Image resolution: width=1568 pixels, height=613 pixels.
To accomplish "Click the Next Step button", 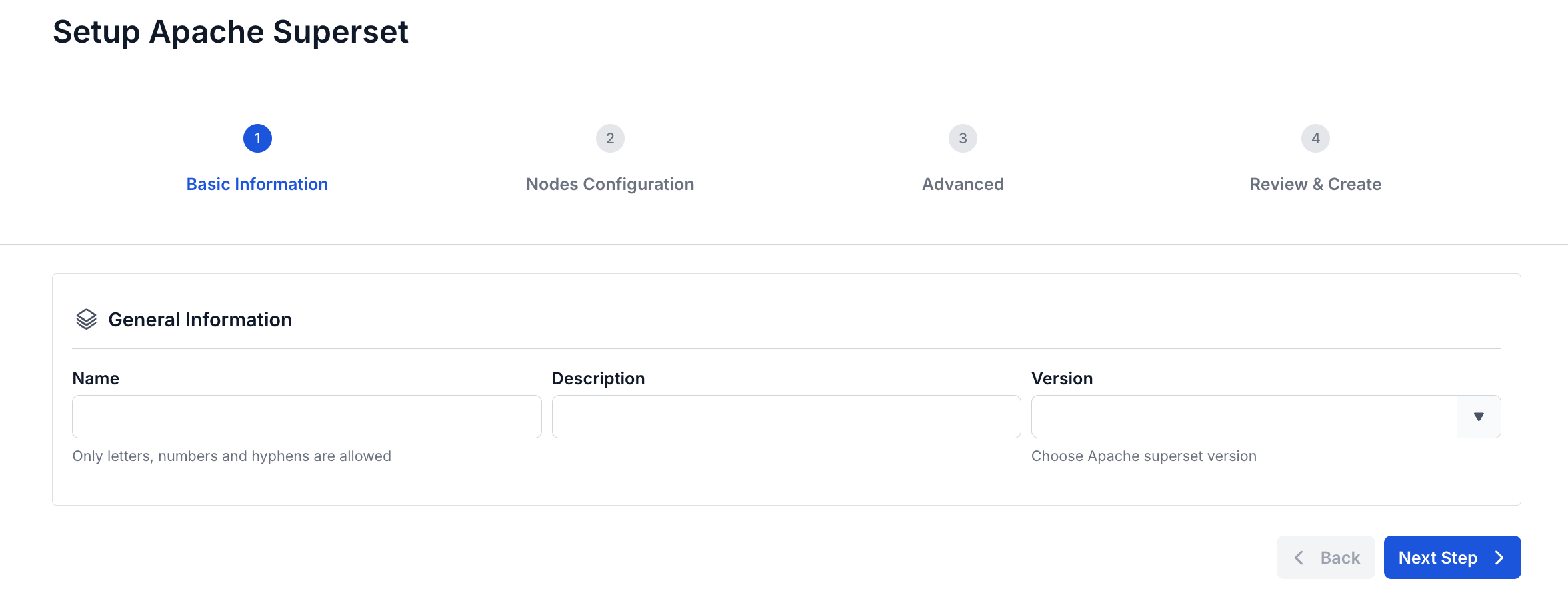I will pyautogui.click(x=1452, y=558).
